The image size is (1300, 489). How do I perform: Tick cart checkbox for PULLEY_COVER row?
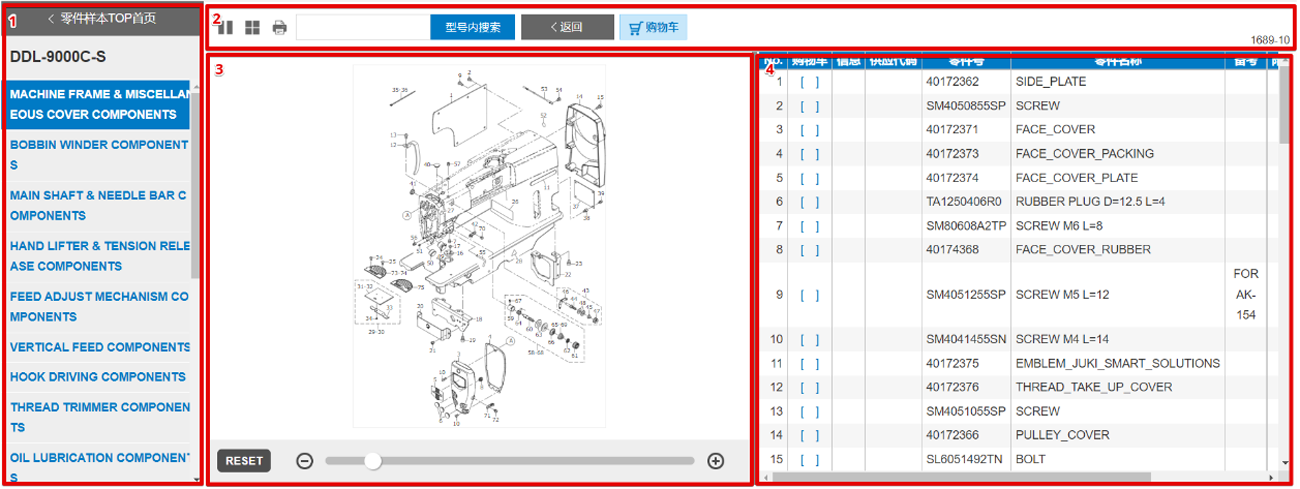809,436
